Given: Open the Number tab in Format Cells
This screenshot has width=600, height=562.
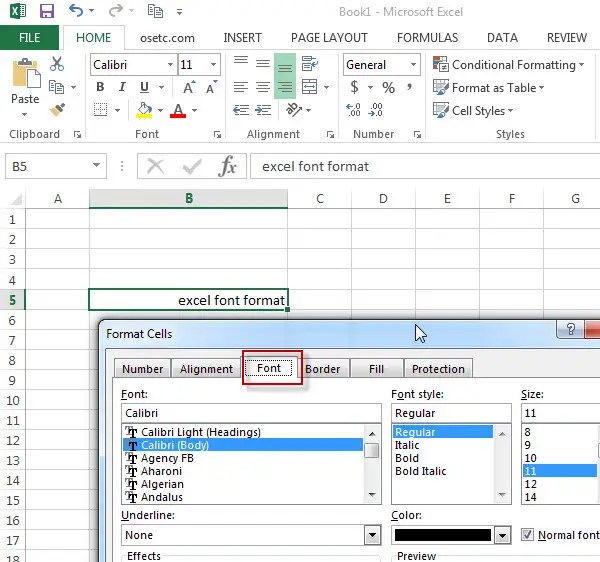Looking at the screenshot, I should coord(142,369).
